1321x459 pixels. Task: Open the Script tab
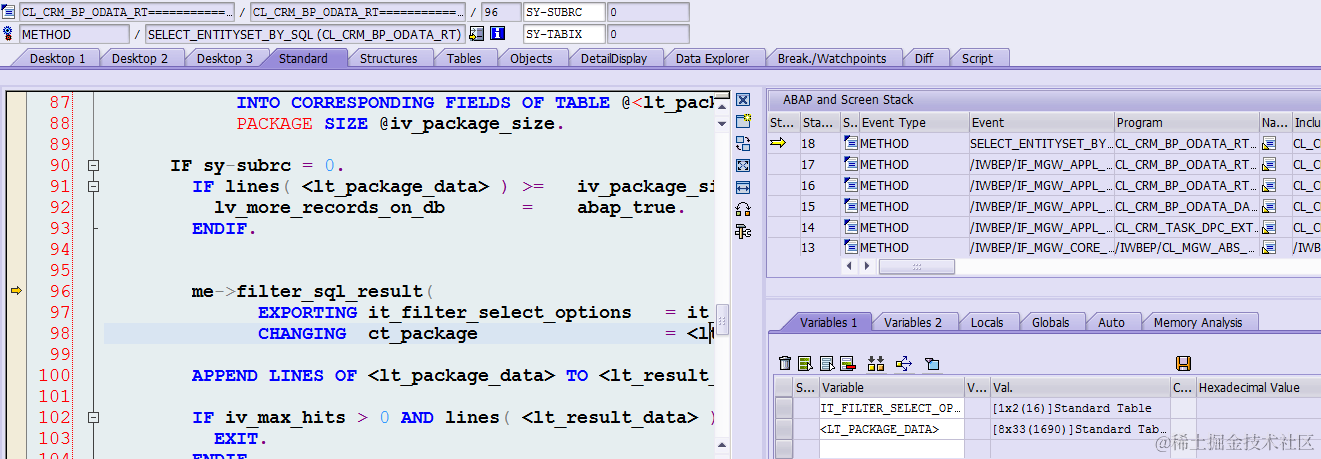pos(977,58)
